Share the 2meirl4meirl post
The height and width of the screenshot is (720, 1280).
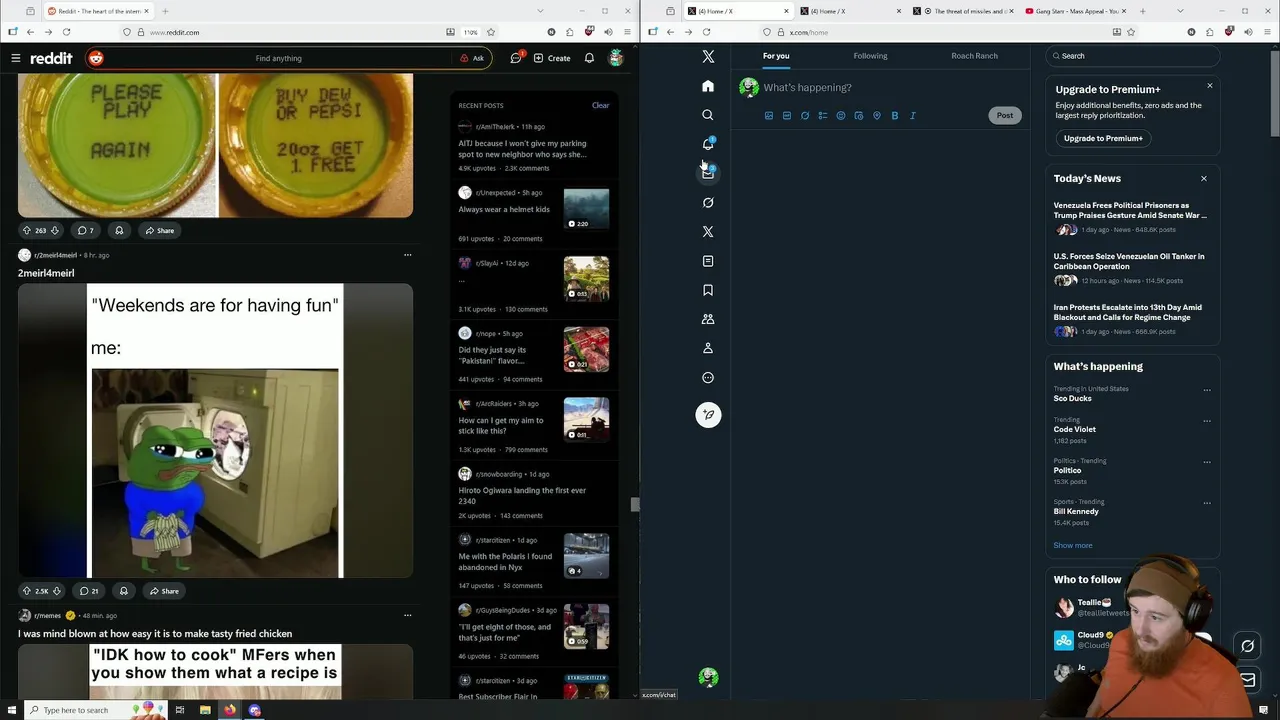[x=163, y=591]
